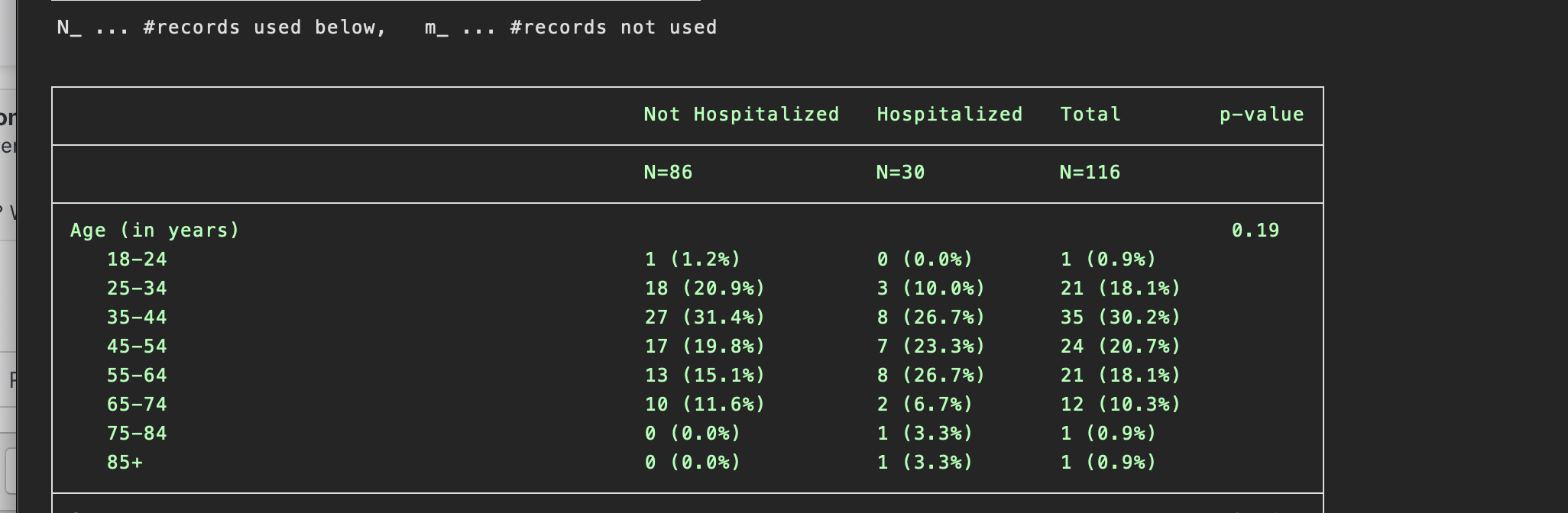Click the '12 (10.3%)' total value
This screenshot has width=1568, height=513.
[1120, 405]
